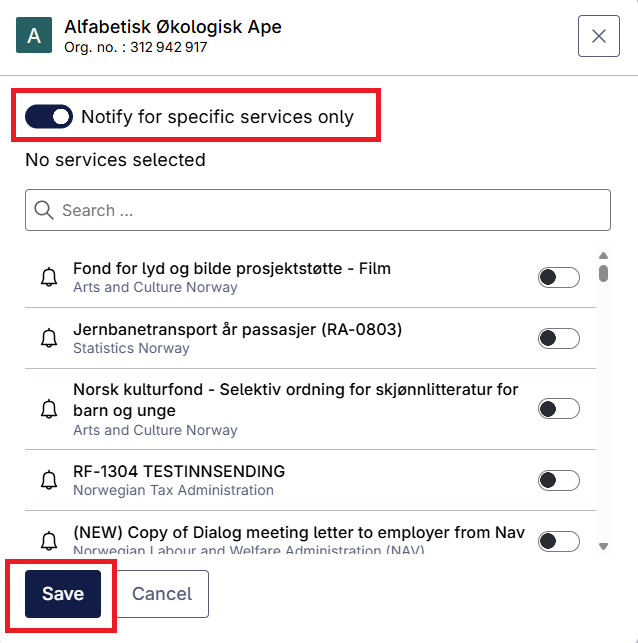The image size is (638, 643).
Task: Click the scroll down arrow in list
Action: click(603, 546)
